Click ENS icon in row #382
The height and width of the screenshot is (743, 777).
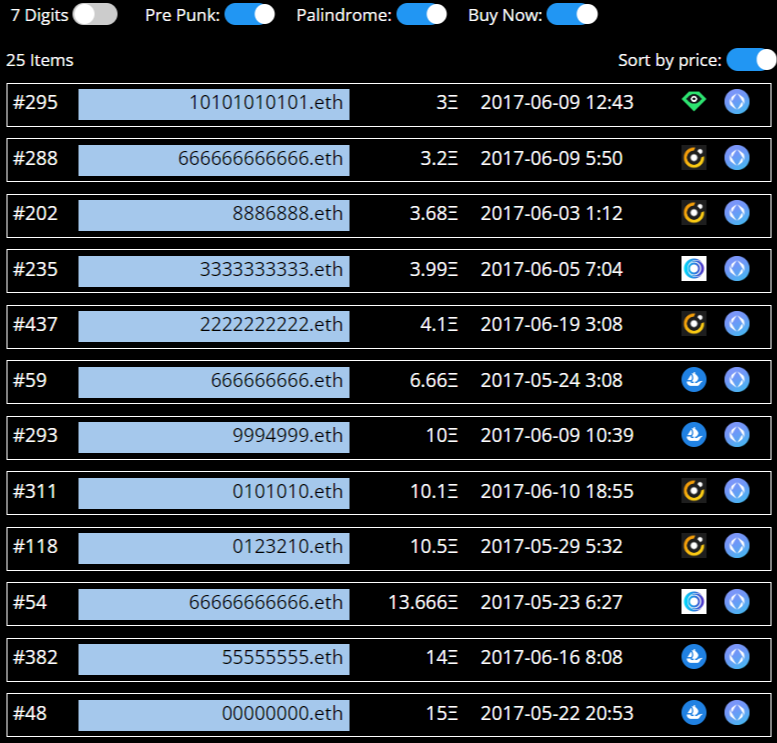[737, 657]
